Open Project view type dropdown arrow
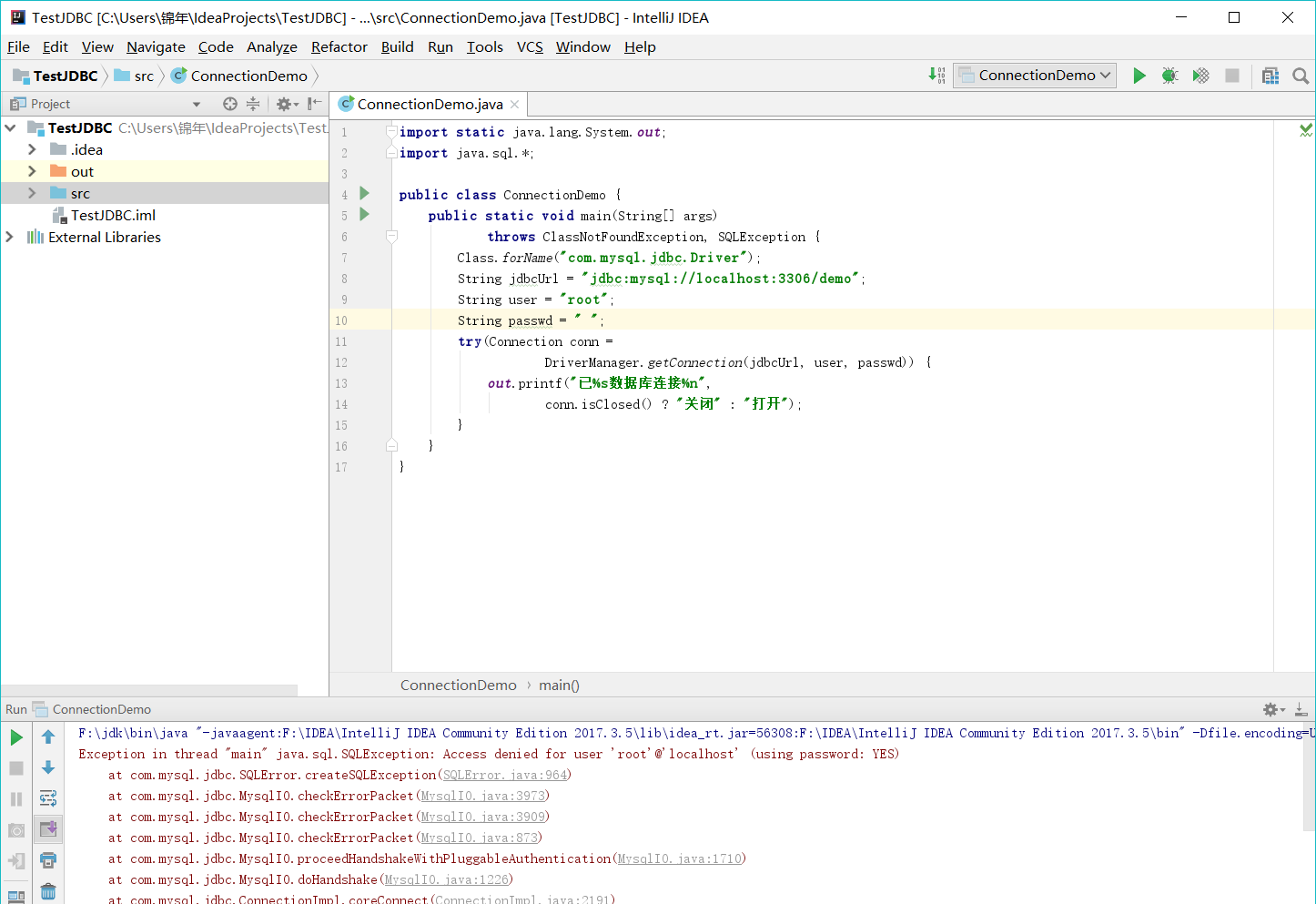The height and width of the screenshot is (904, 1316). [197, 104]
